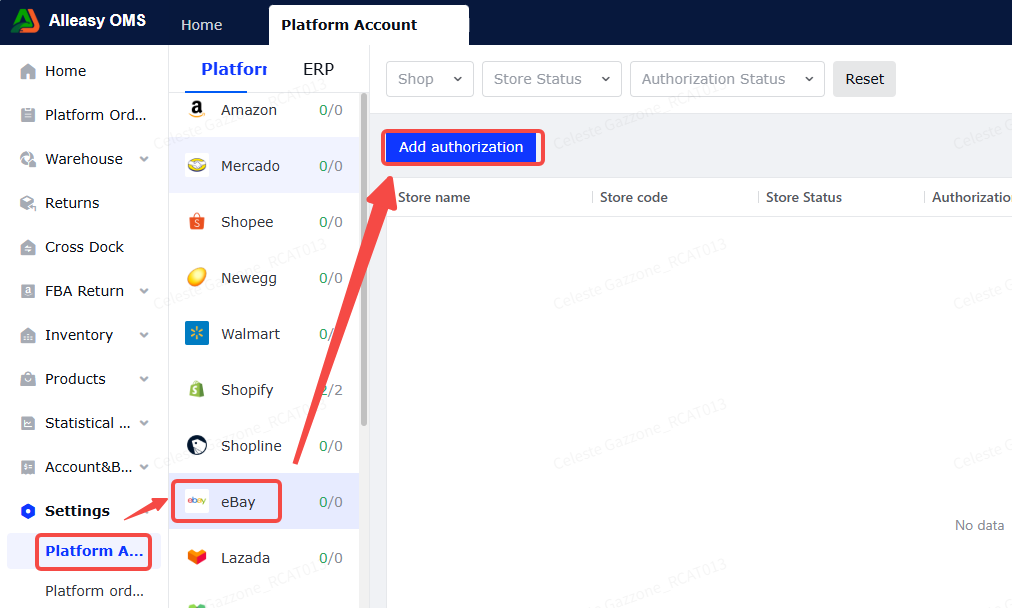This screenshot has height=608, width=1012.
Task: Click the Store name column header
Action: tap(434, 198)
